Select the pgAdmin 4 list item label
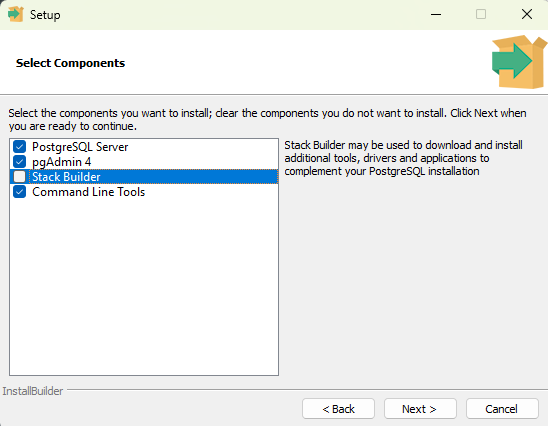Screen dimensions: 548x426 (62, 162)
